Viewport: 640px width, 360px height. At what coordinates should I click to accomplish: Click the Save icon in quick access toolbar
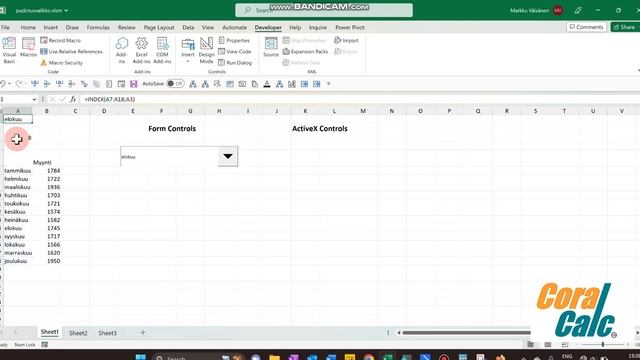point(133,84)
